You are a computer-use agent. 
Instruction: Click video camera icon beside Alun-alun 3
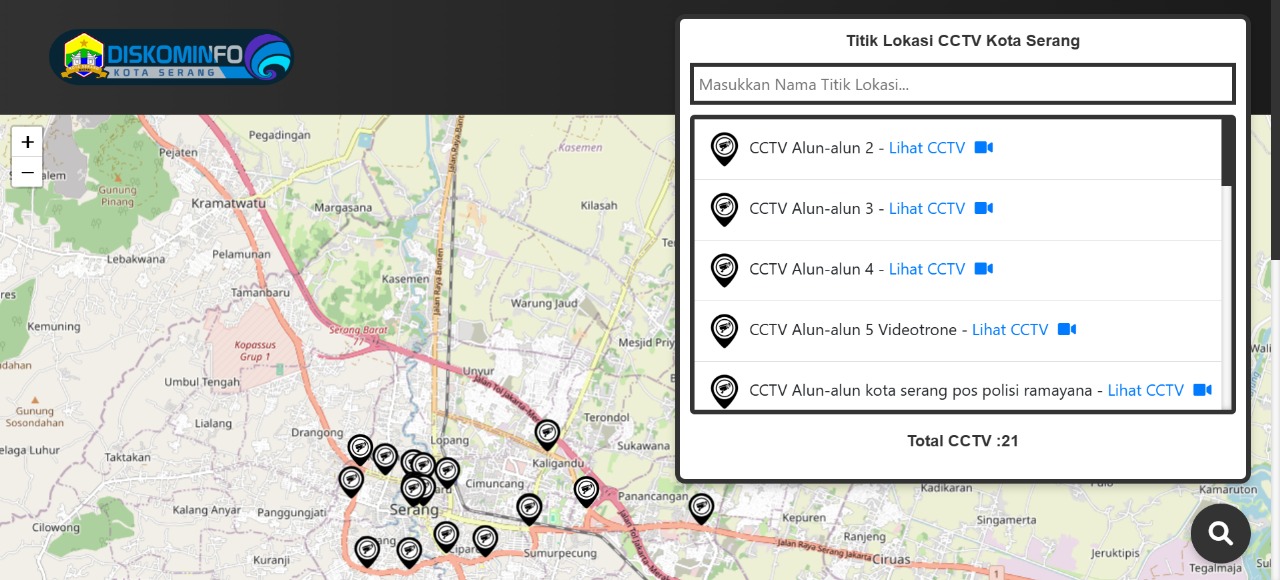tap(984, 209)
